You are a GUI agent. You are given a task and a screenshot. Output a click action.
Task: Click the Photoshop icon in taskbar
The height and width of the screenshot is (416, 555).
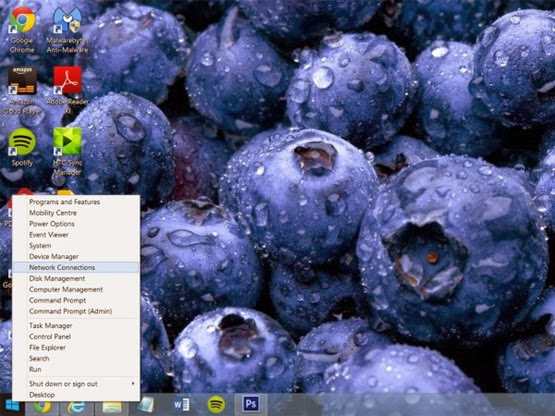pyautogui.click(x=251, y=404)
